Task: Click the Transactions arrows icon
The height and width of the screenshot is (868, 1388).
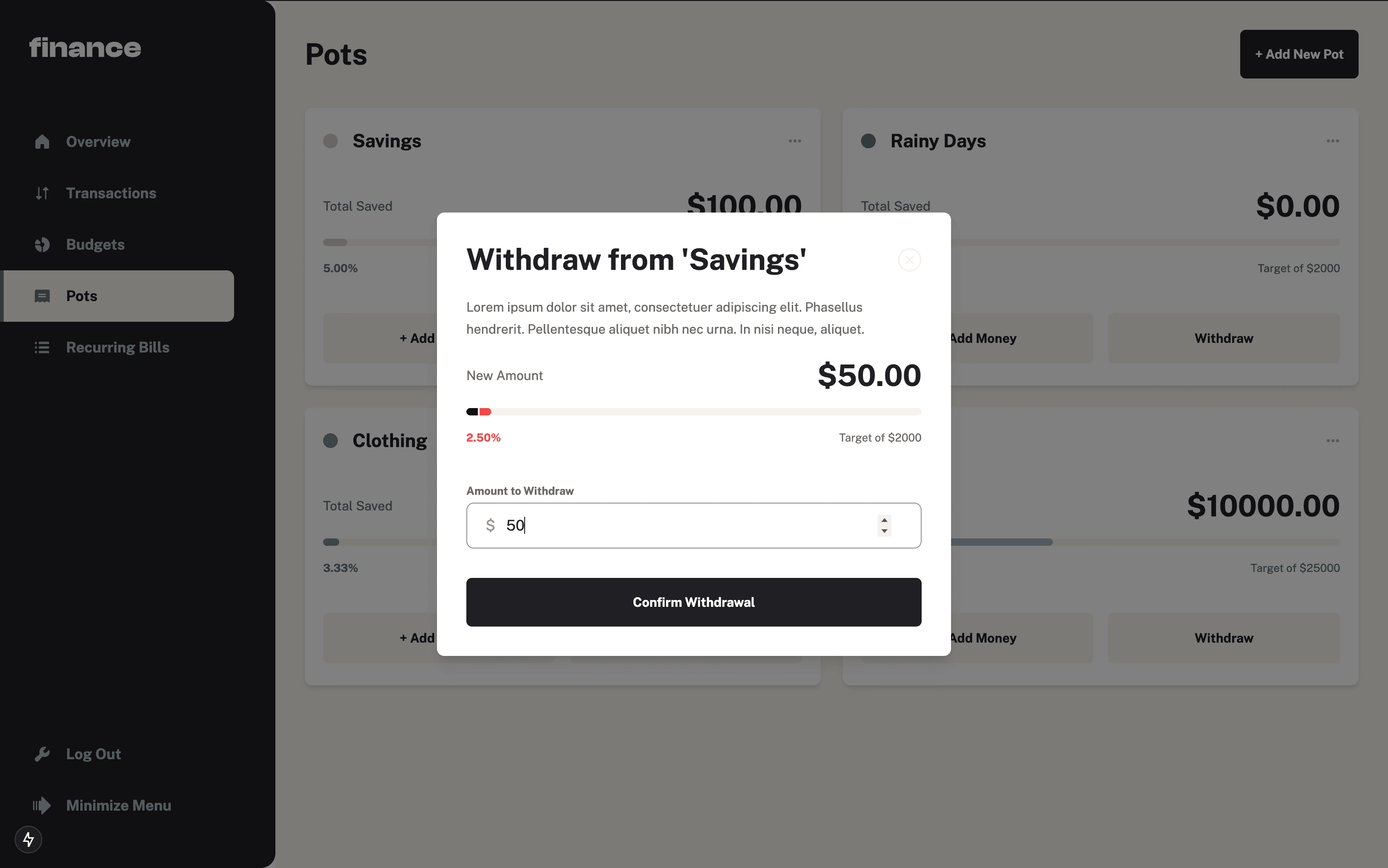Action: tap(42, 193)
